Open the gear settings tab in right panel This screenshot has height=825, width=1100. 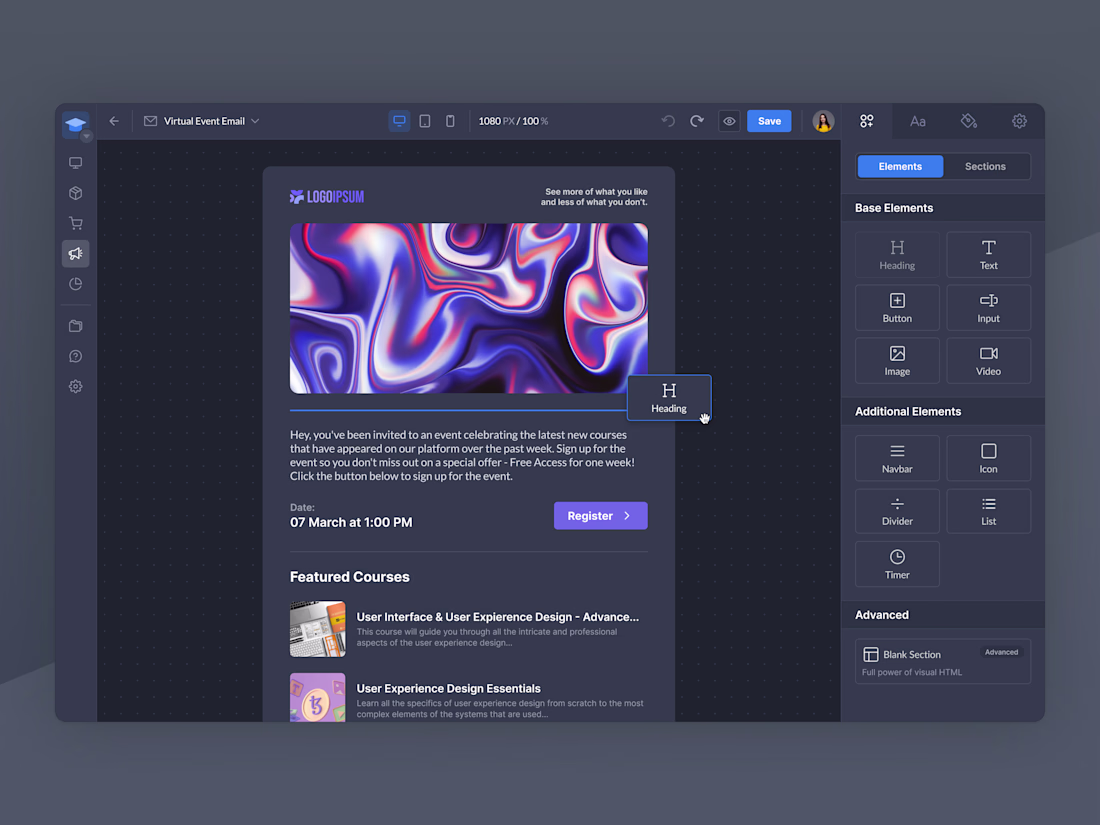(1019, 121)
